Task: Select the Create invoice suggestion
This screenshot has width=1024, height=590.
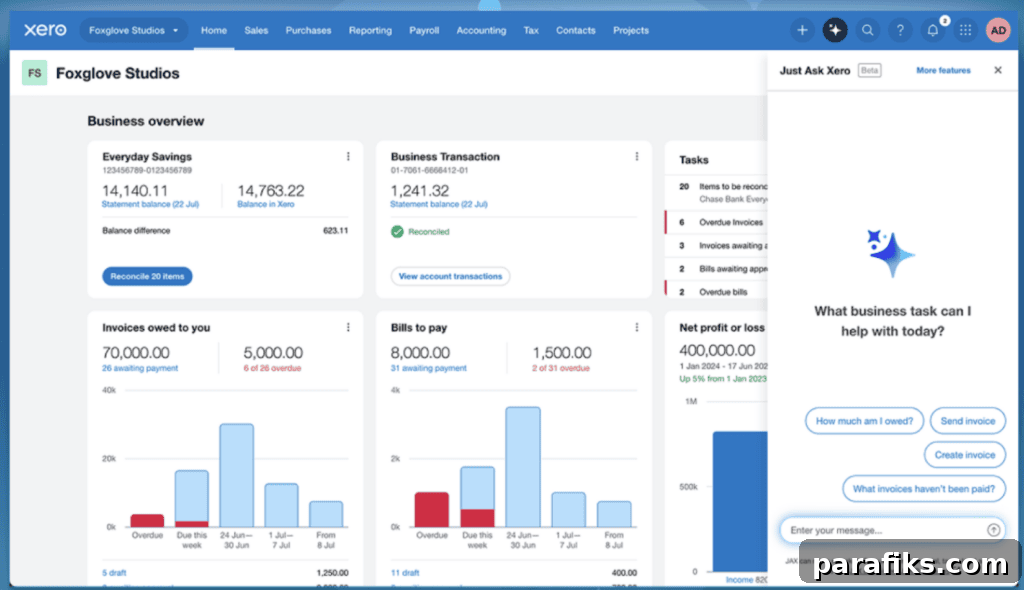Action: (965, 455)
